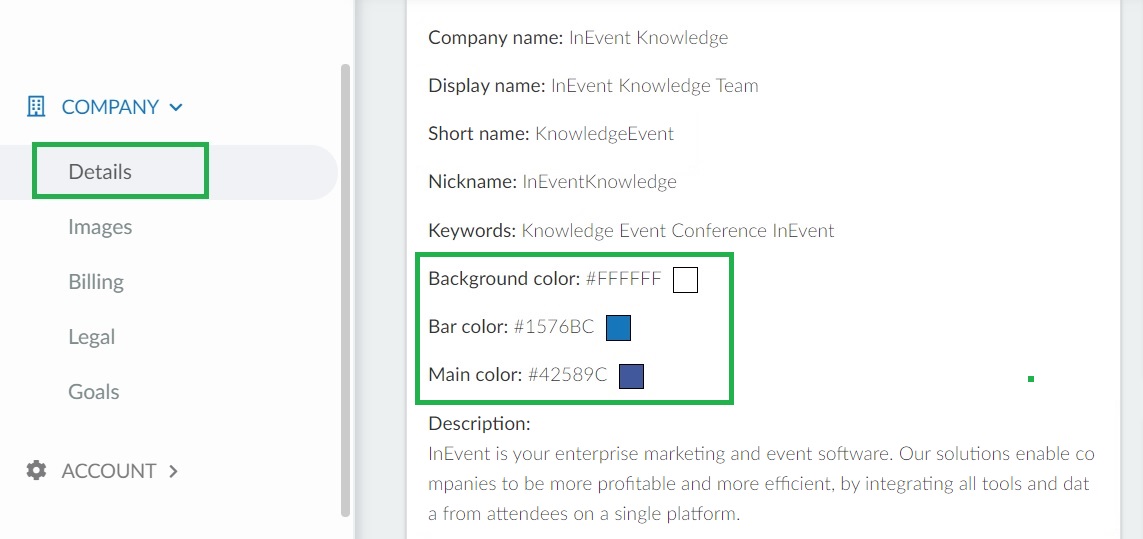Select the short name KnowledgeEvent

[x=604, y=133]
